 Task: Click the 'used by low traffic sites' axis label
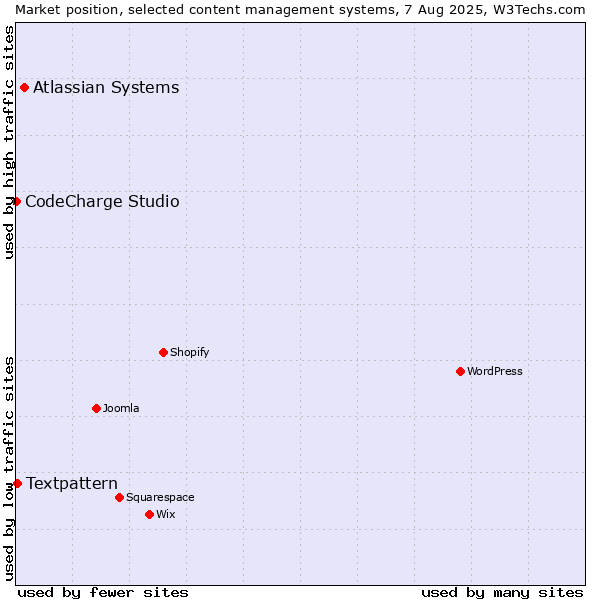click(x=9, y=470)
